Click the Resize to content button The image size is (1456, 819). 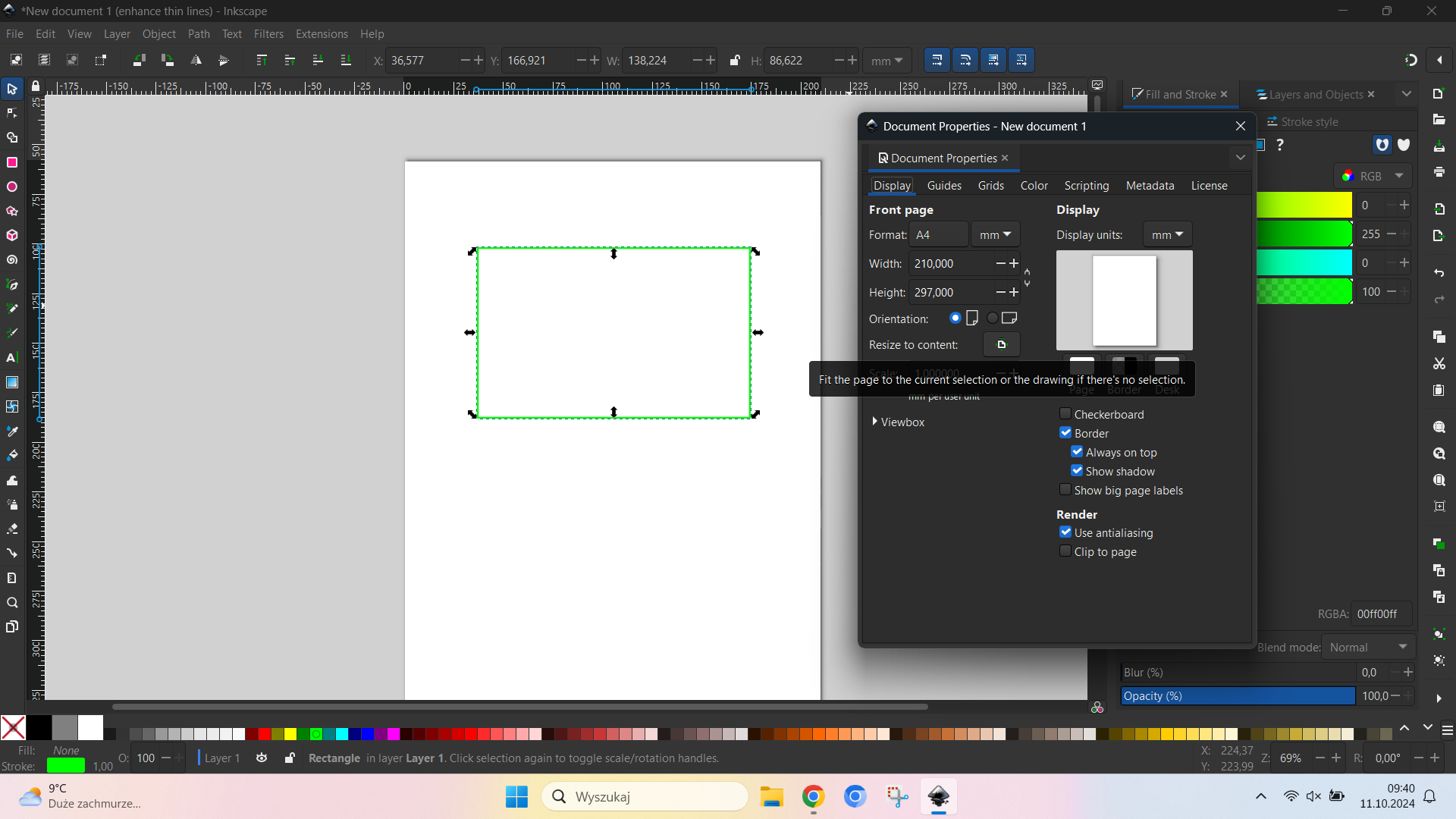coord(1001,344)
